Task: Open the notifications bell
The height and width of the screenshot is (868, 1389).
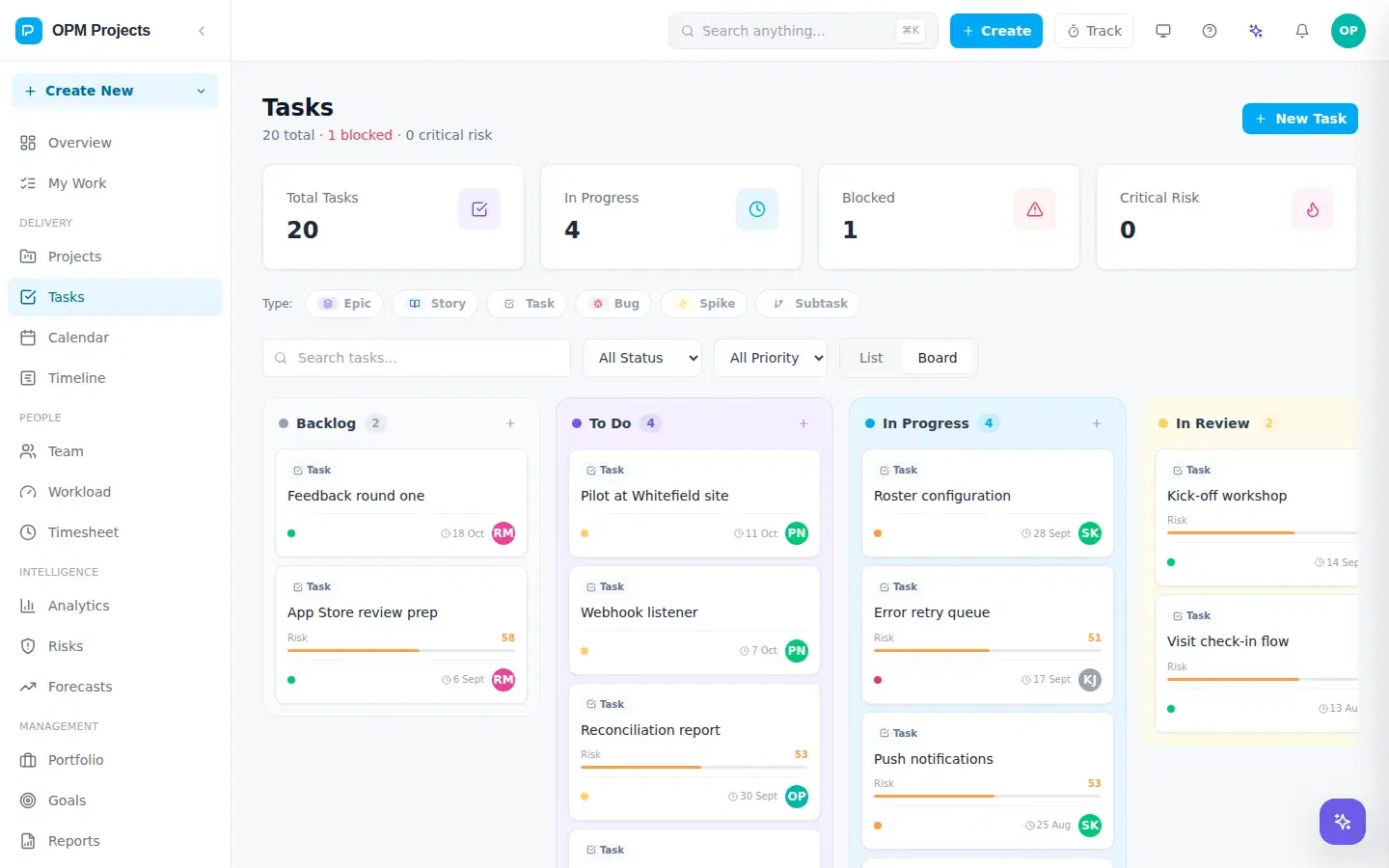Action: tap(1302, 31)
